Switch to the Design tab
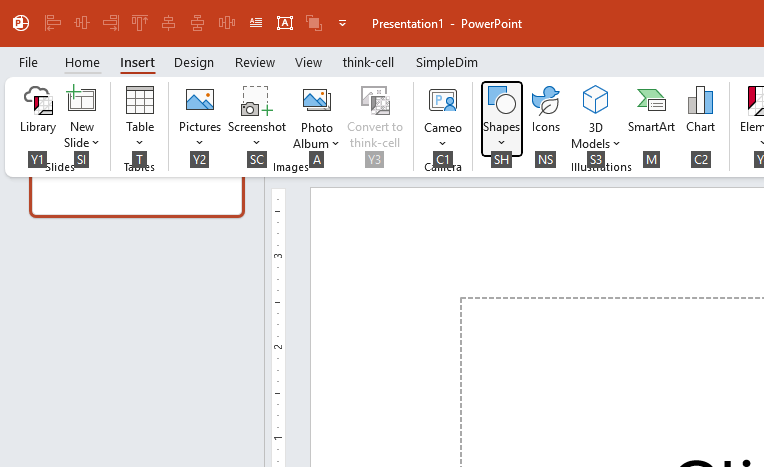Viewport: 764px width, 467px height. tap(194, 62)
